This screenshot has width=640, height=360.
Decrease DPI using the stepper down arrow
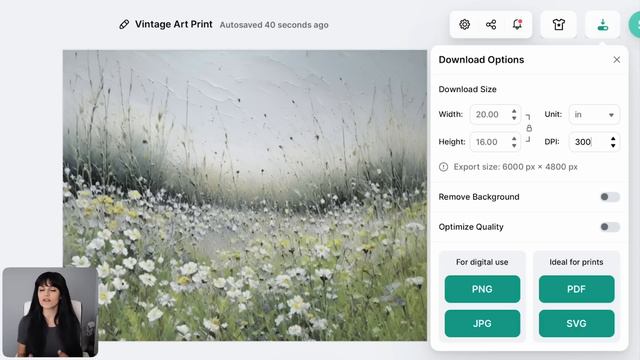pyautogui.click(x=613, y=145)
